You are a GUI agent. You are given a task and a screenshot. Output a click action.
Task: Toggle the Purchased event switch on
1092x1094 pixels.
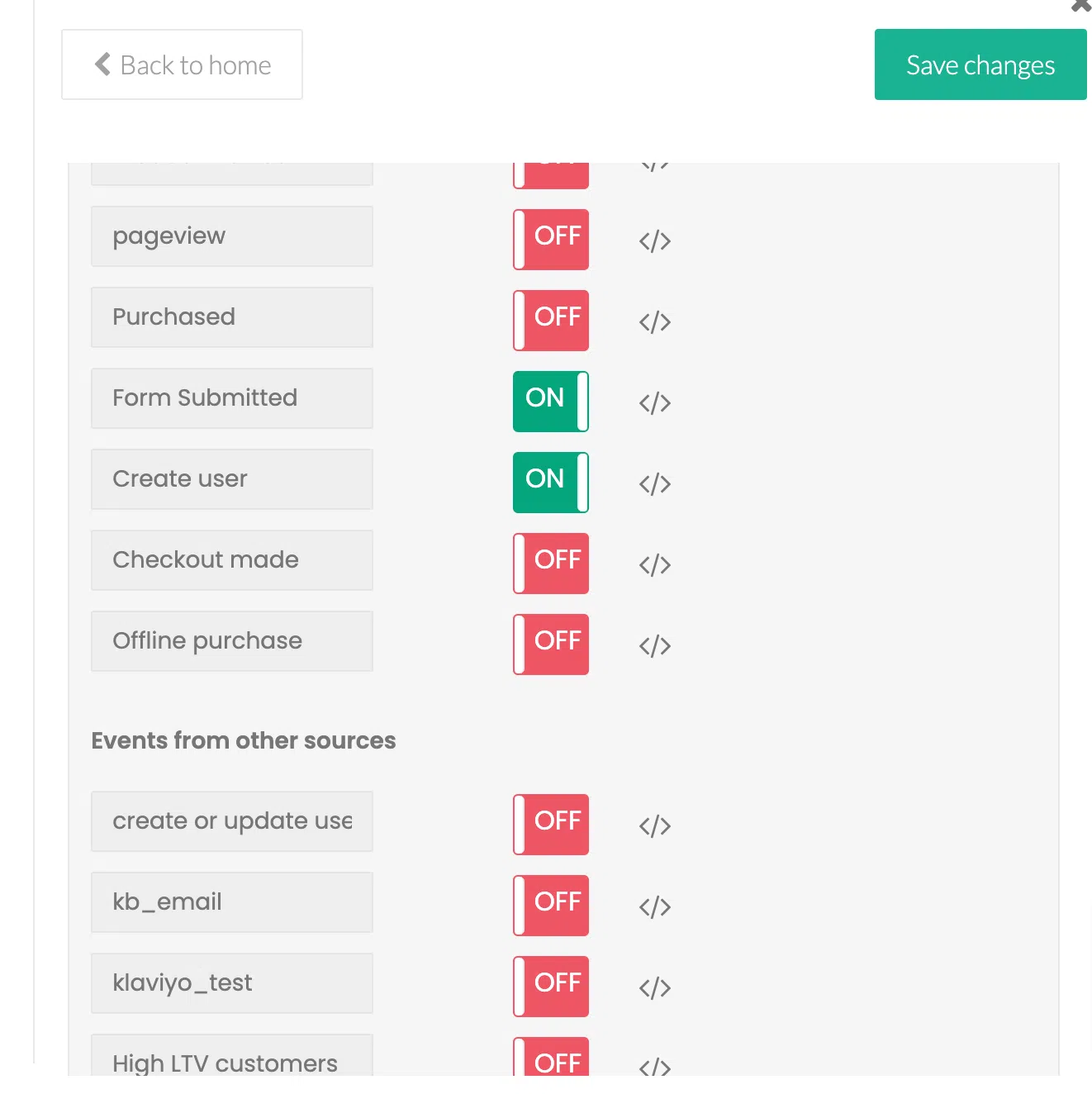(x=551, y=321)
